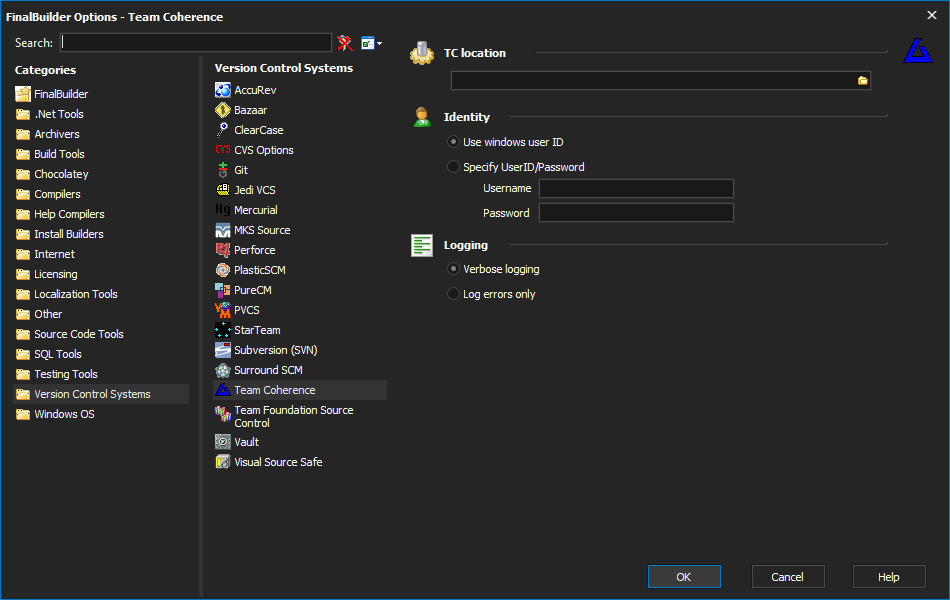
Task: Click the Windows OS folder icon
Action: point(23,414)
